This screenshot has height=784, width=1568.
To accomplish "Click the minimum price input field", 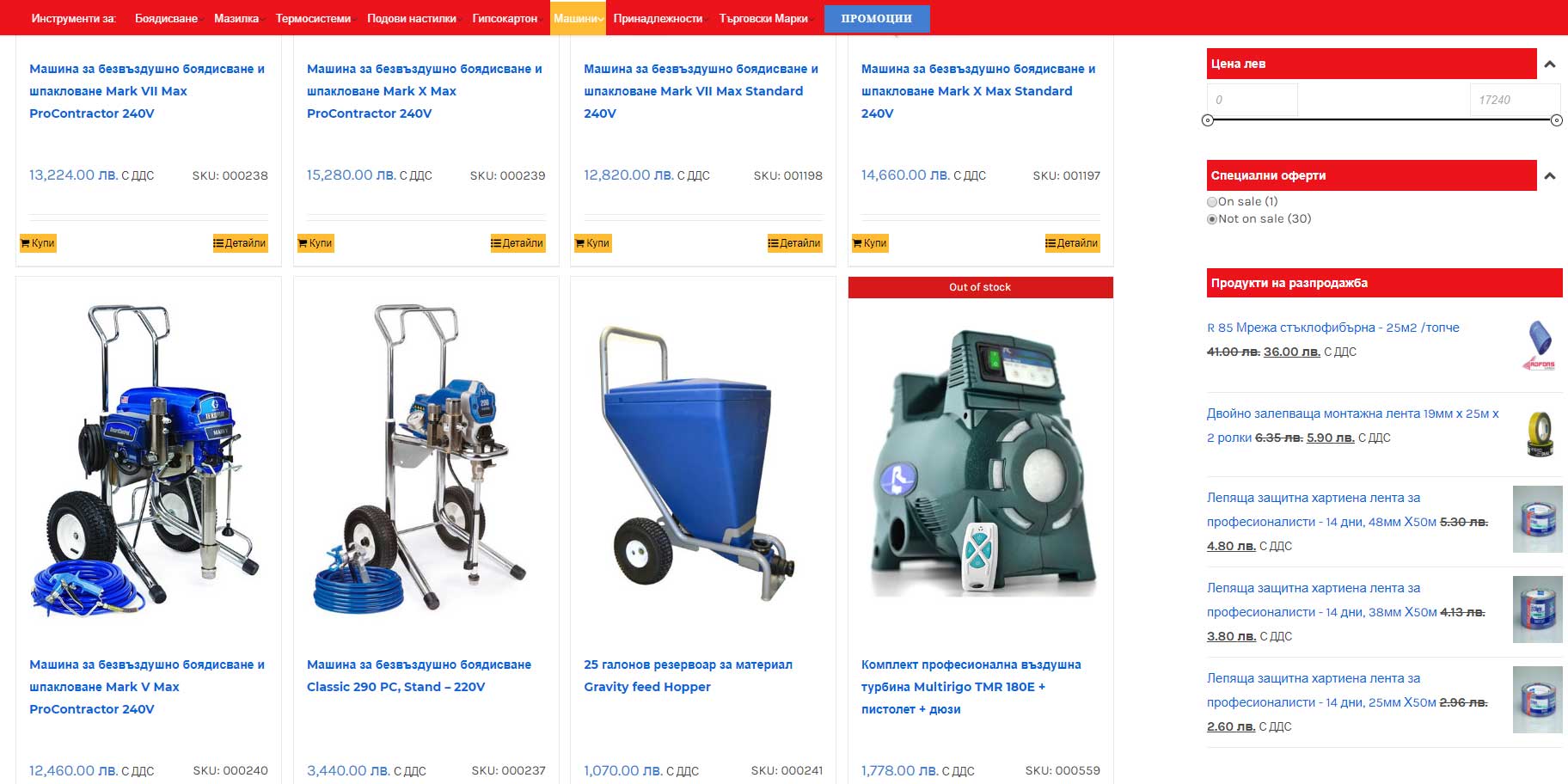I will pos(1252,100).
